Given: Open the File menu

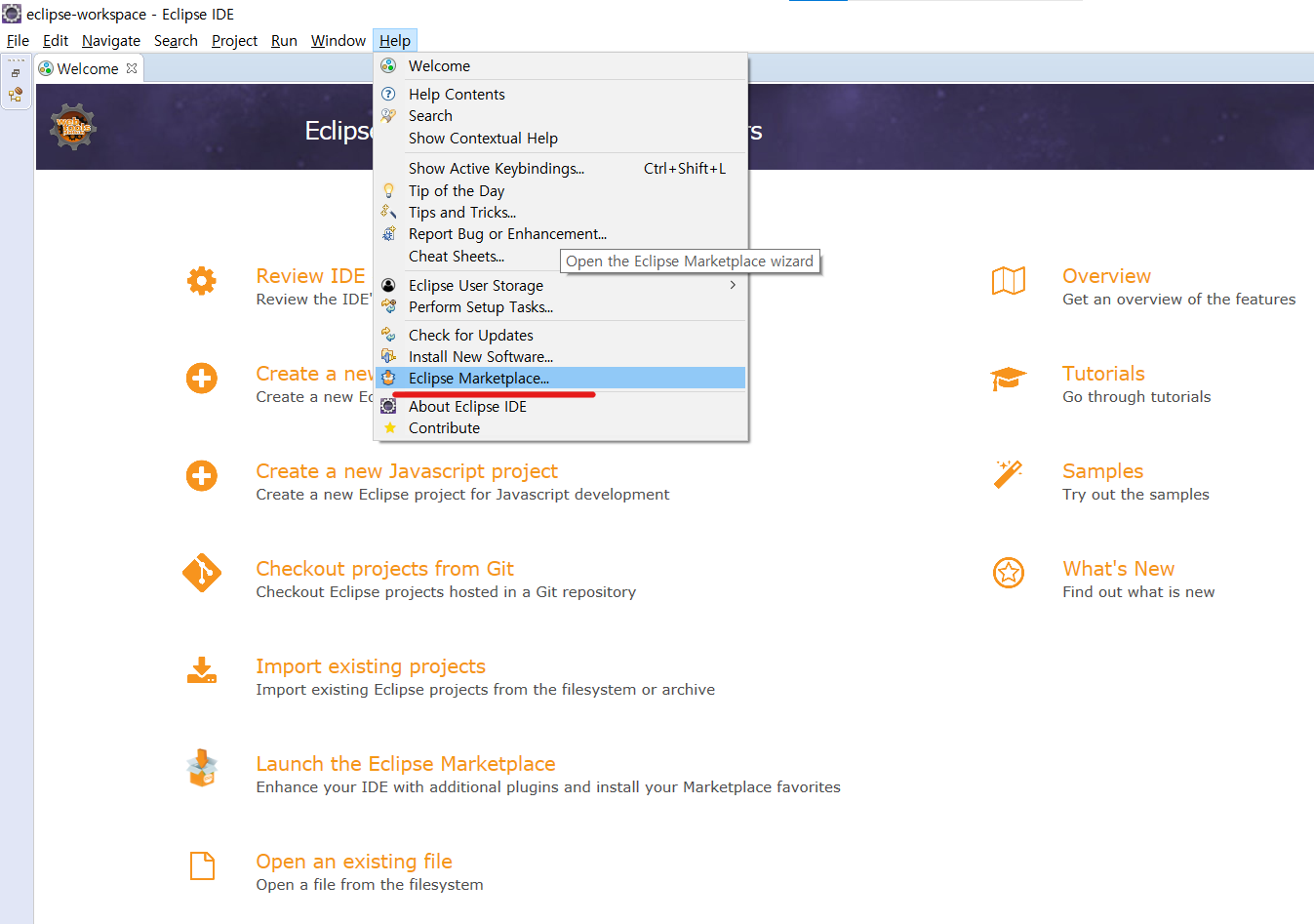Looking at the screenshot, I should coord(18,41).
